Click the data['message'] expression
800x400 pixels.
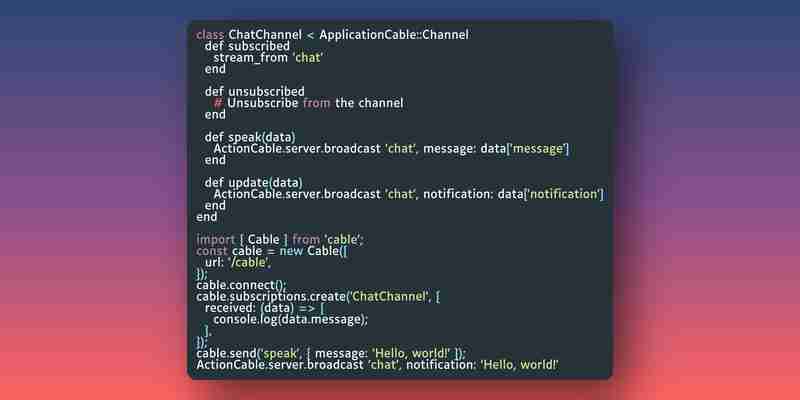coord(524,148)
